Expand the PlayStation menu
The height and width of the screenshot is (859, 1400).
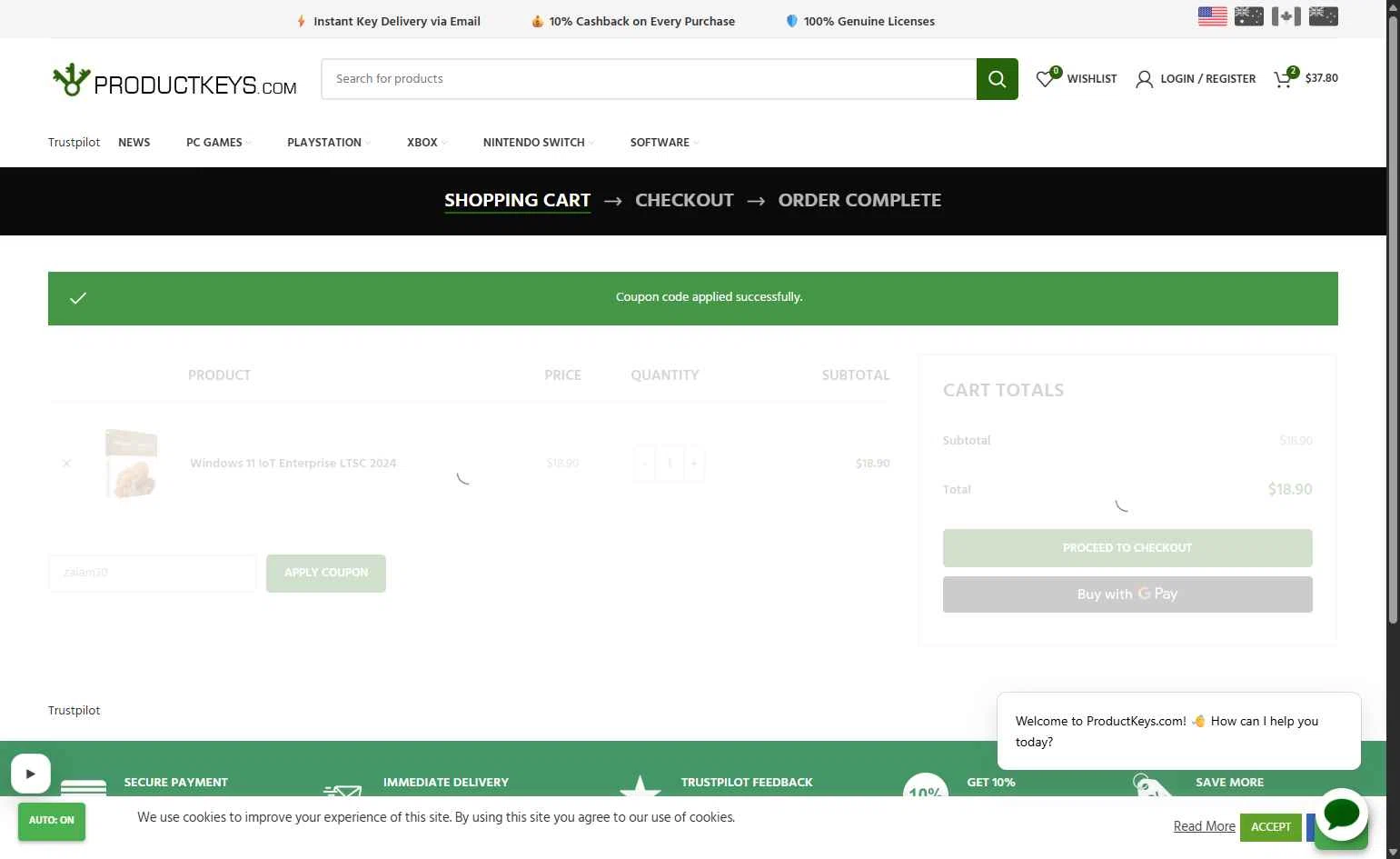[329, 143]
